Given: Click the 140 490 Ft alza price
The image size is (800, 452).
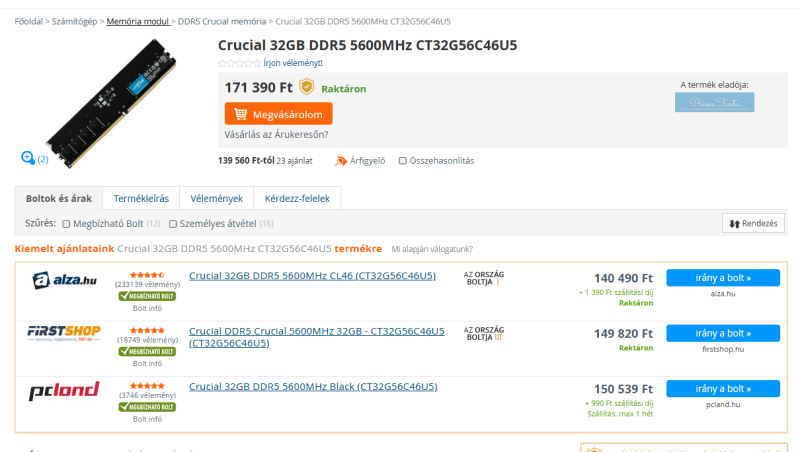Looking at the screenshot, I should (x=623, y=279).
